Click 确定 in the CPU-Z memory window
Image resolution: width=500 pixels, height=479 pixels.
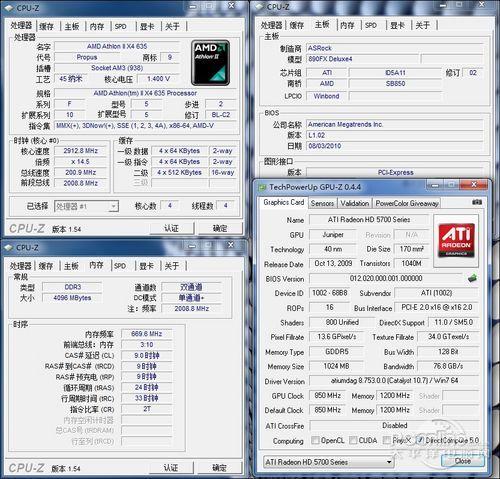tap(219, 468)
